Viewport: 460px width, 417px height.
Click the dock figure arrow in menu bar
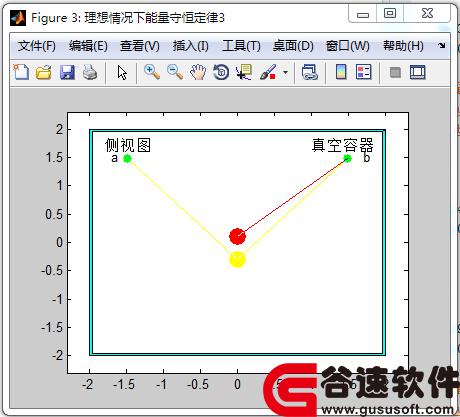click(x=442, y=46)
